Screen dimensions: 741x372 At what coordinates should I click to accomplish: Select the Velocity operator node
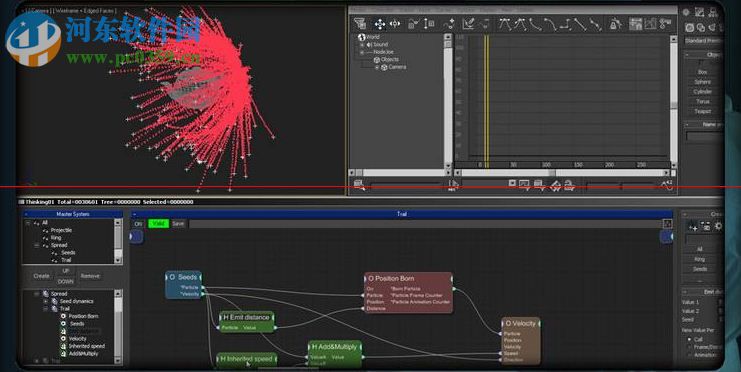521,340
